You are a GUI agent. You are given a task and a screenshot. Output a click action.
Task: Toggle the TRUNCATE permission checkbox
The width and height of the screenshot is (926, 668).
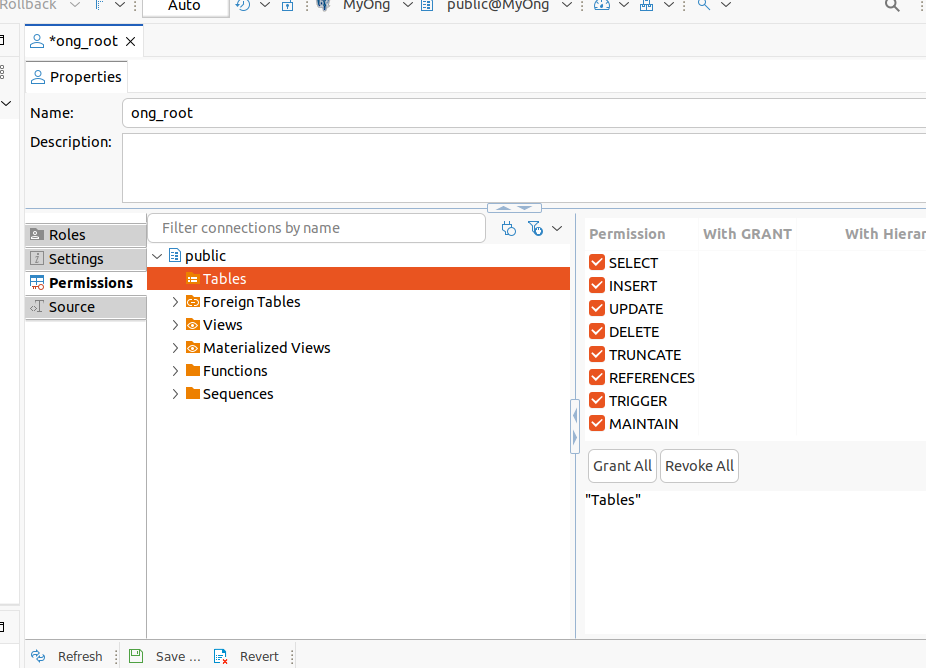(x=597, y=354)
